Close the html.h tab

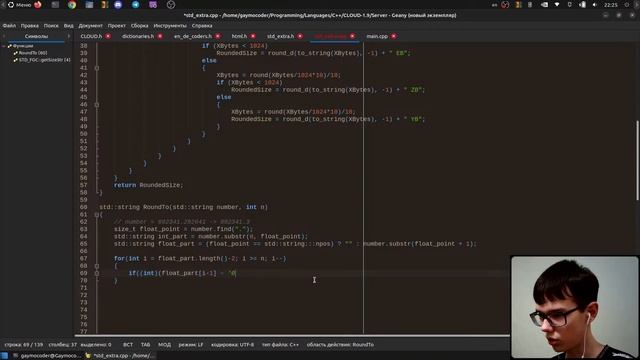[253, 36]
